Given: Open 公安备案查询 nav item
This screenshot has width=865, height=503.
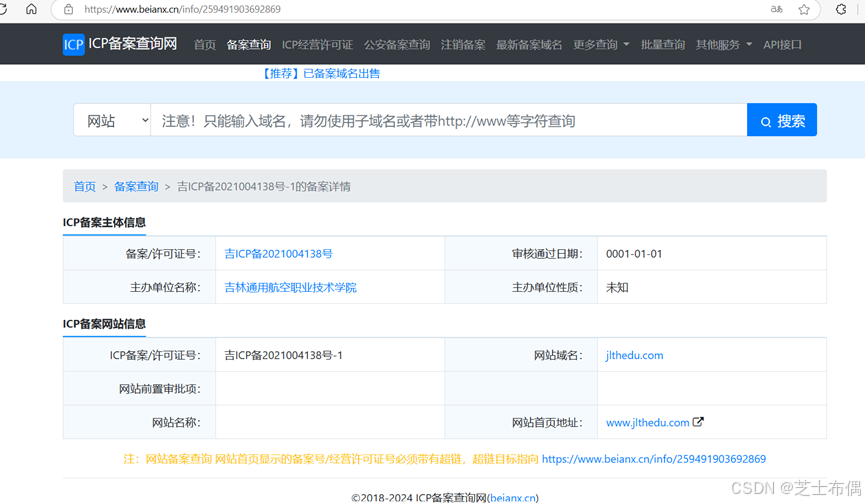Looking at the screenshot, I should pos(397,45).
